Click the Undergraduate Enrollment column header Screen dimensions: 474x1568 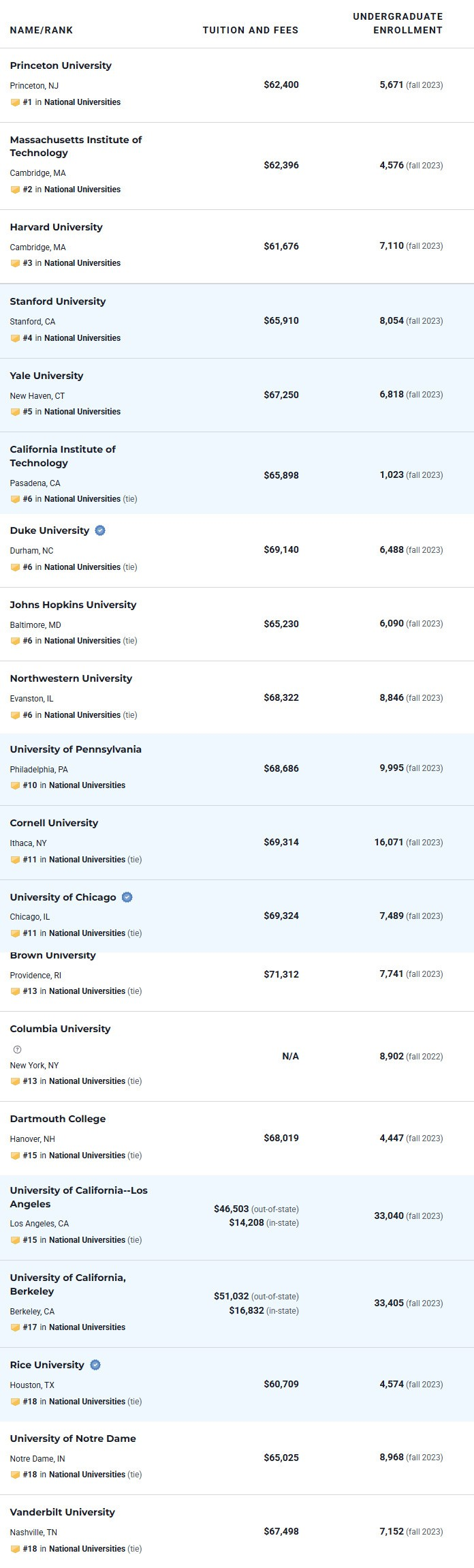pyautogui.click(x=398, y=23)
